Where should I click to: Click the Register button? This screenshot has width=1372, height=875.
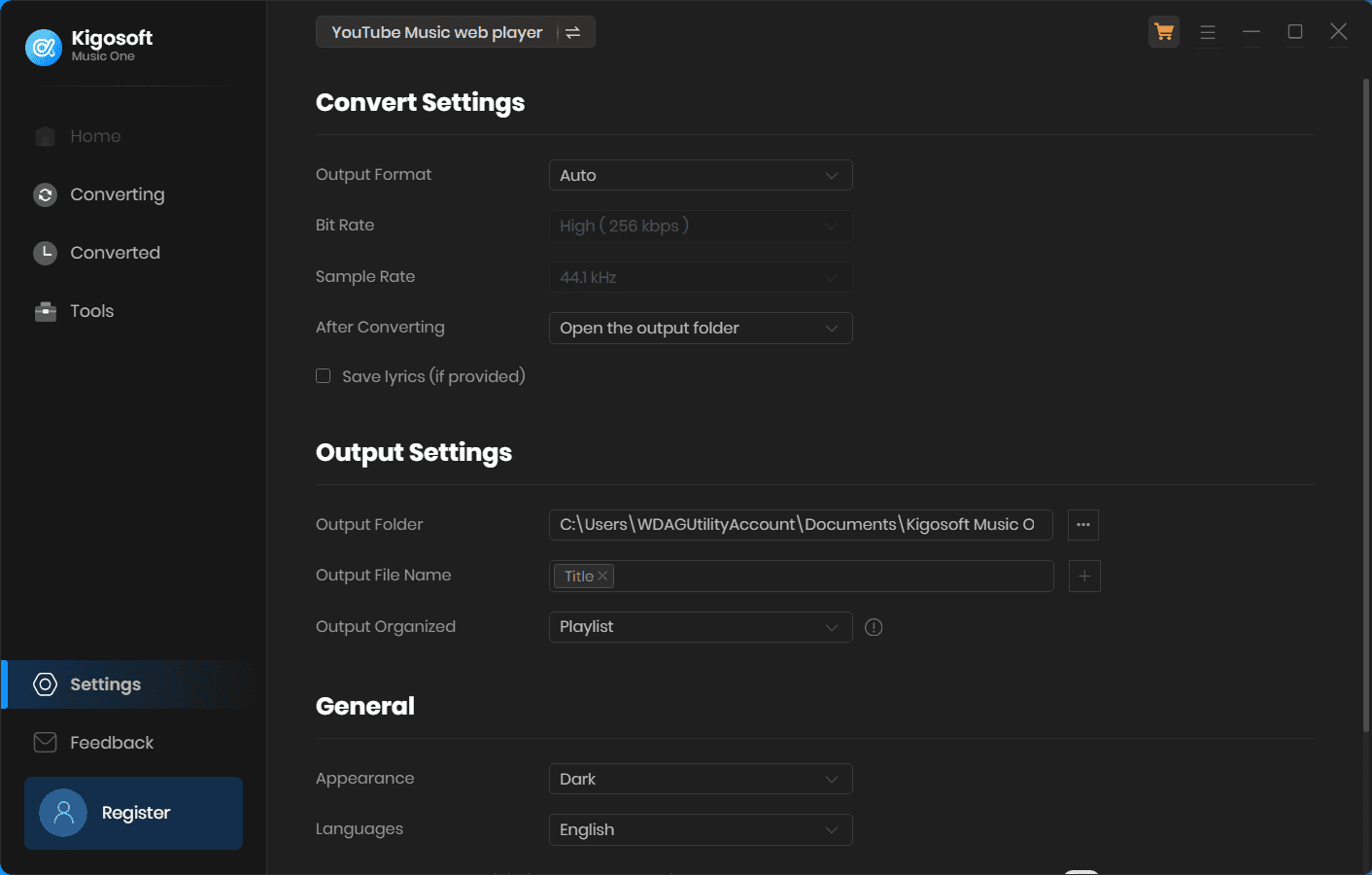point(134,813)
